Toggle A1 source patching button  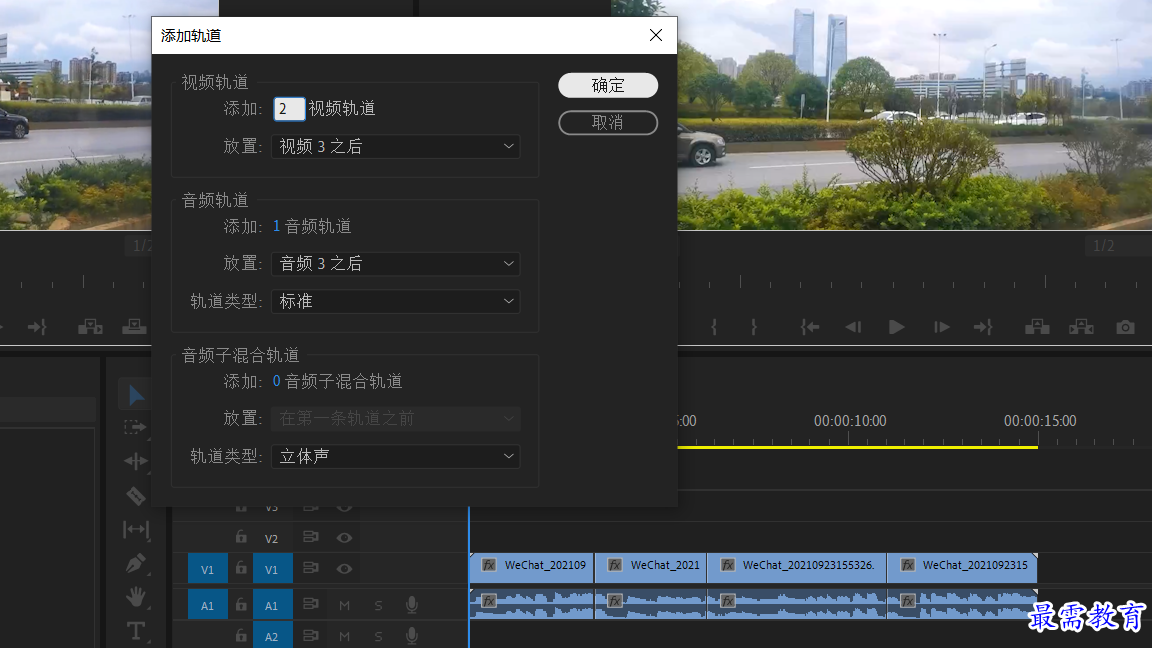(207, 605)
